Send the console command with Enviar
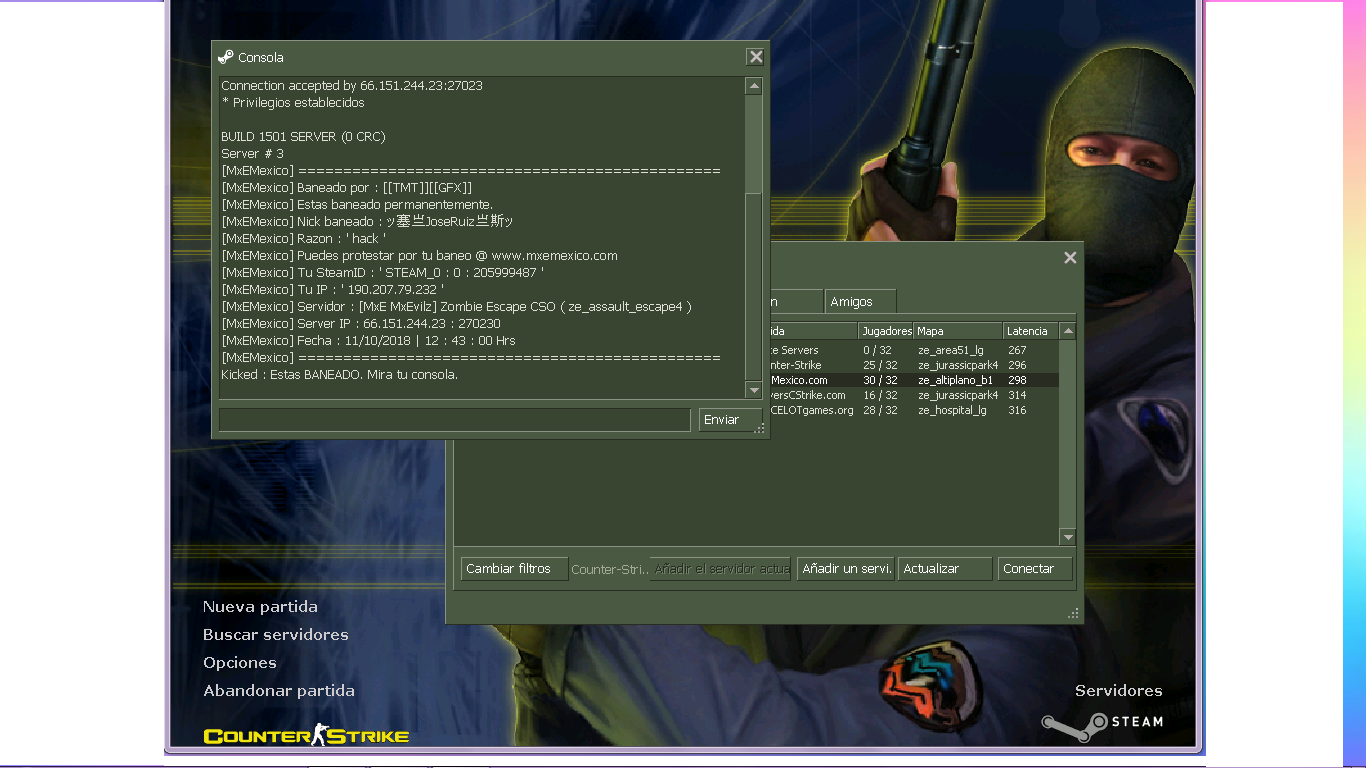Viewport: 1366px width, 768px height. [729, 420]
